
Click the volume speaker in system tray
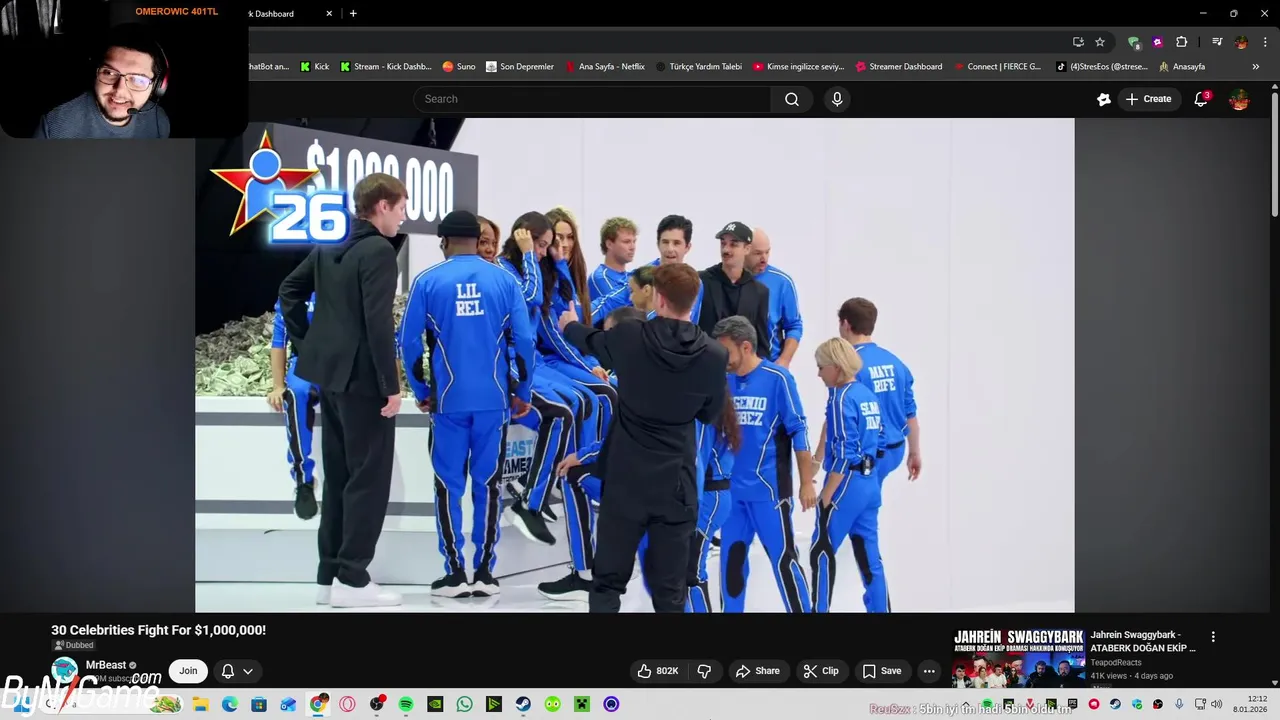tap(1216, 704)
